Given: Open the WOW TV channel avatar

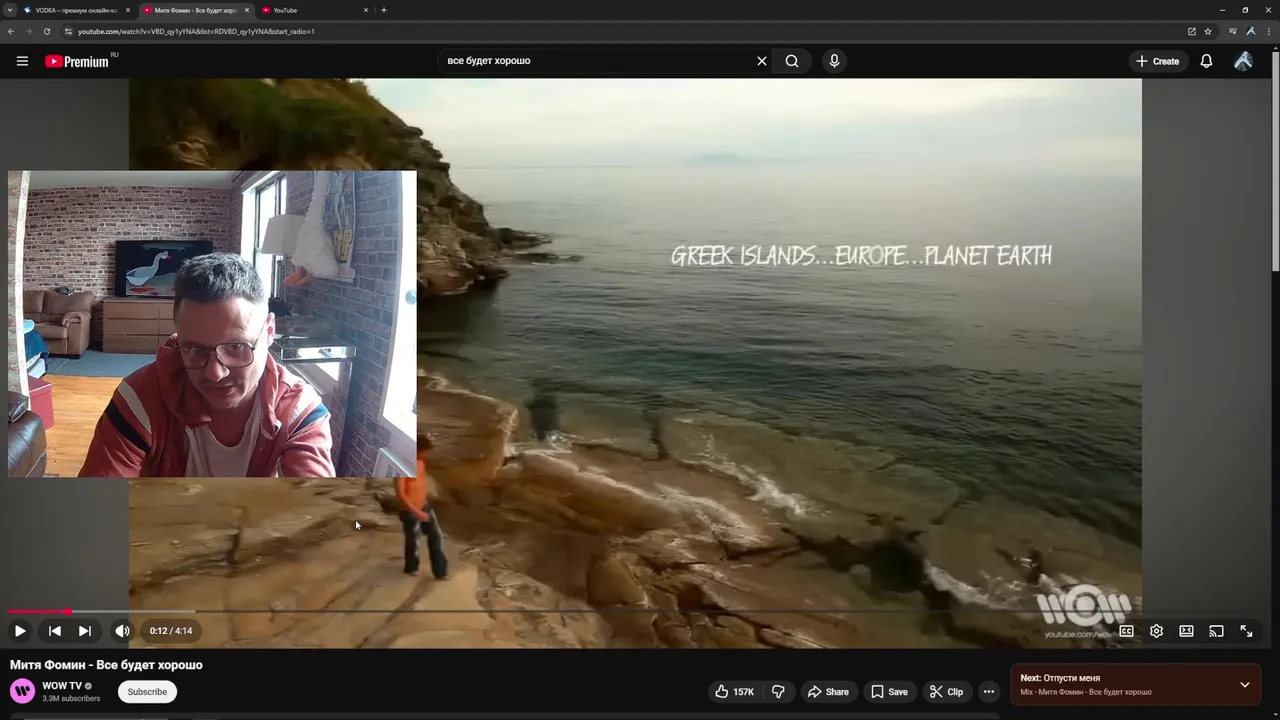Looking at the screenshot, I should [22, 691].
